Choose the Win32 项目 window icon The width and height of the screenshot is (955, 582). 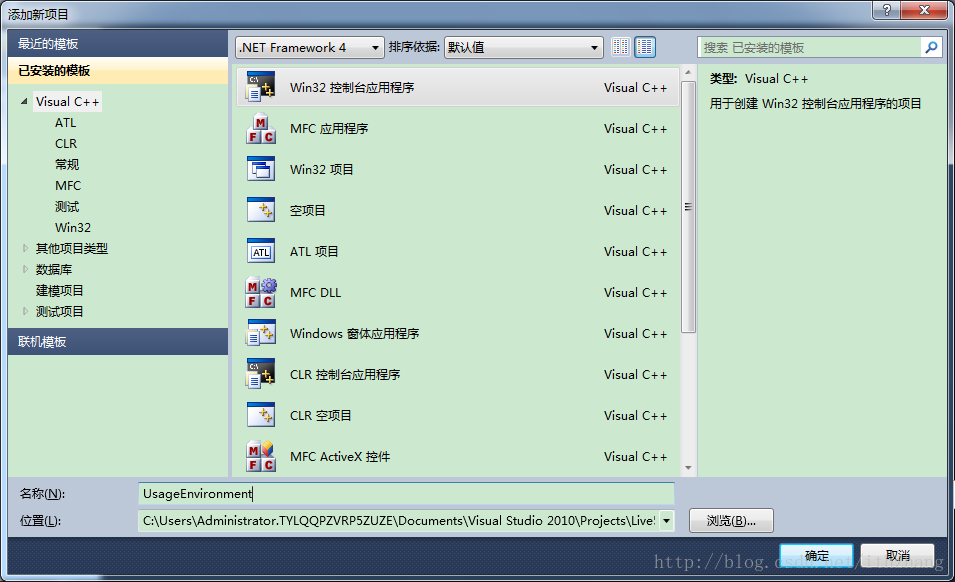(261, 169)
